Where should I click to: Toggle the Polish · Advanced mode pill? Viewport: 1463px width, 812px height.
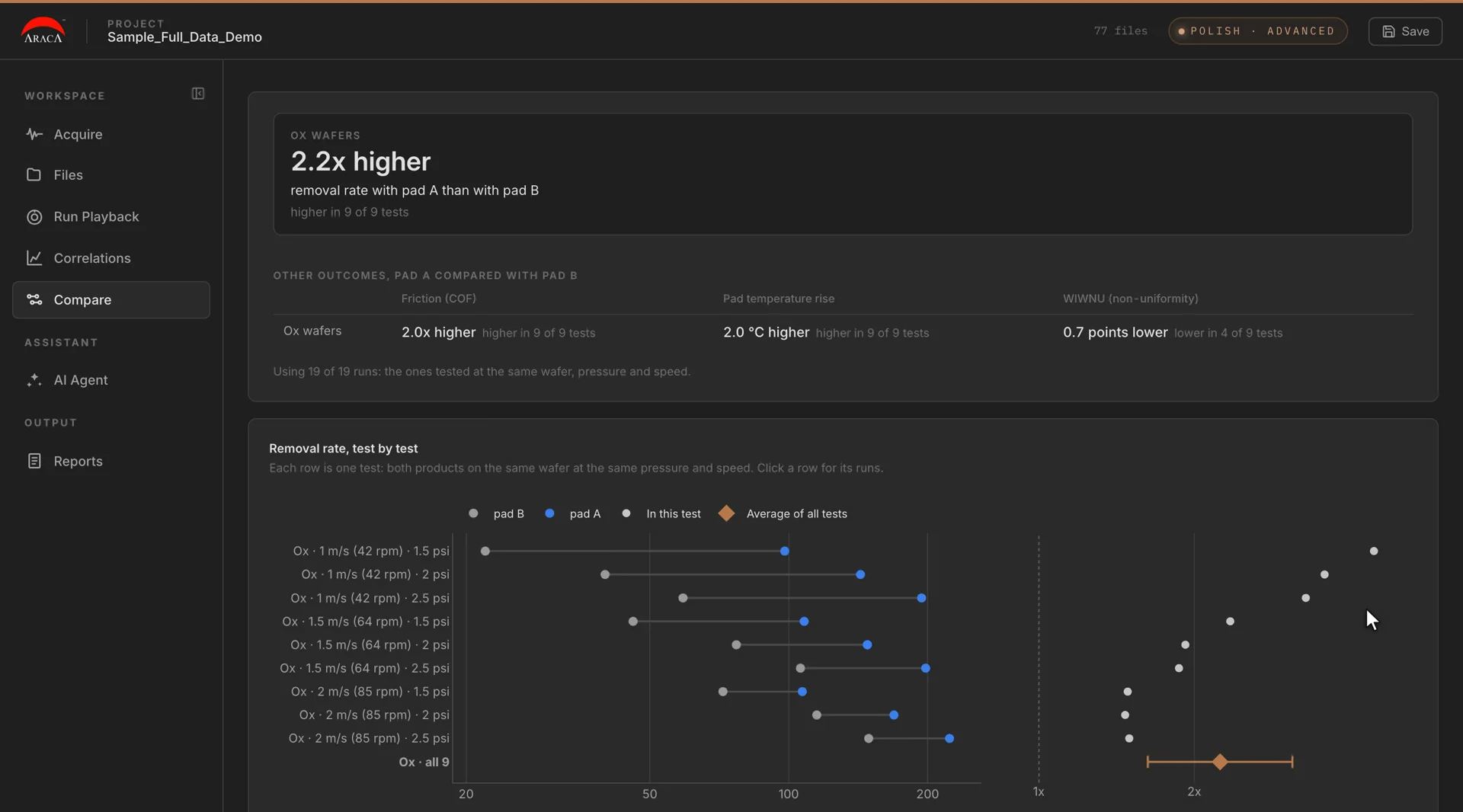[x=1258, y=31]
